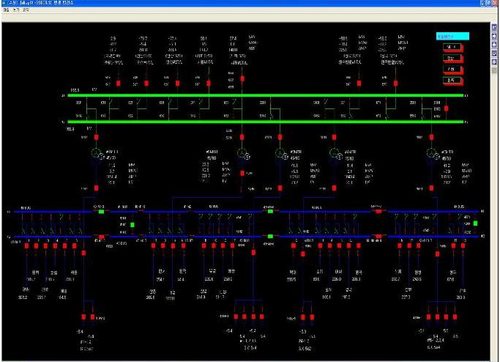Click the last red-framed button under the cyan label
The image size is (500, 362).
click(453, 81)
